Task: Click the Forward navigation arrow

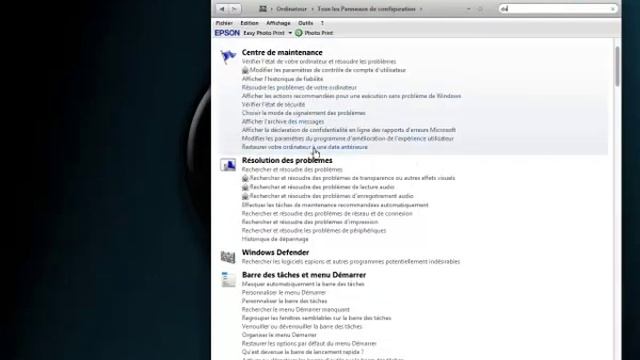Action: (234, 9)
